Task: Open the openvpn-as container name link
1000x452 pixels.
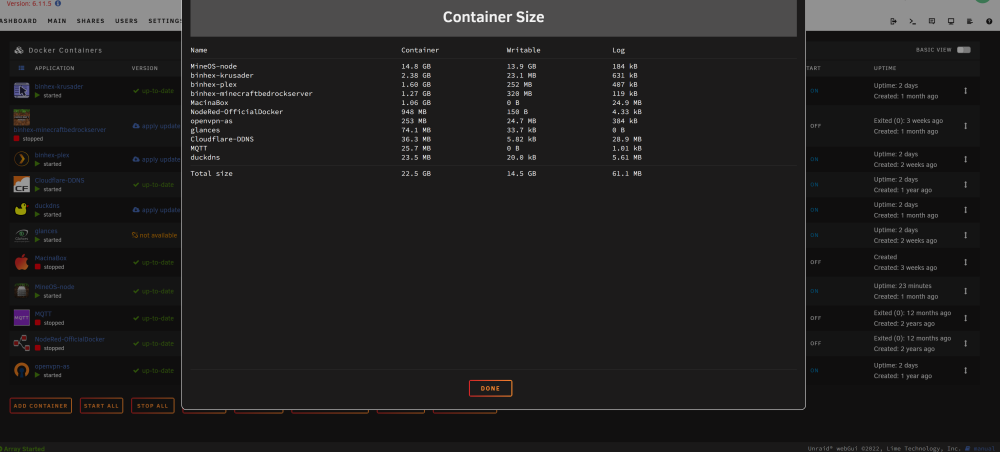Action: (52, 367)
